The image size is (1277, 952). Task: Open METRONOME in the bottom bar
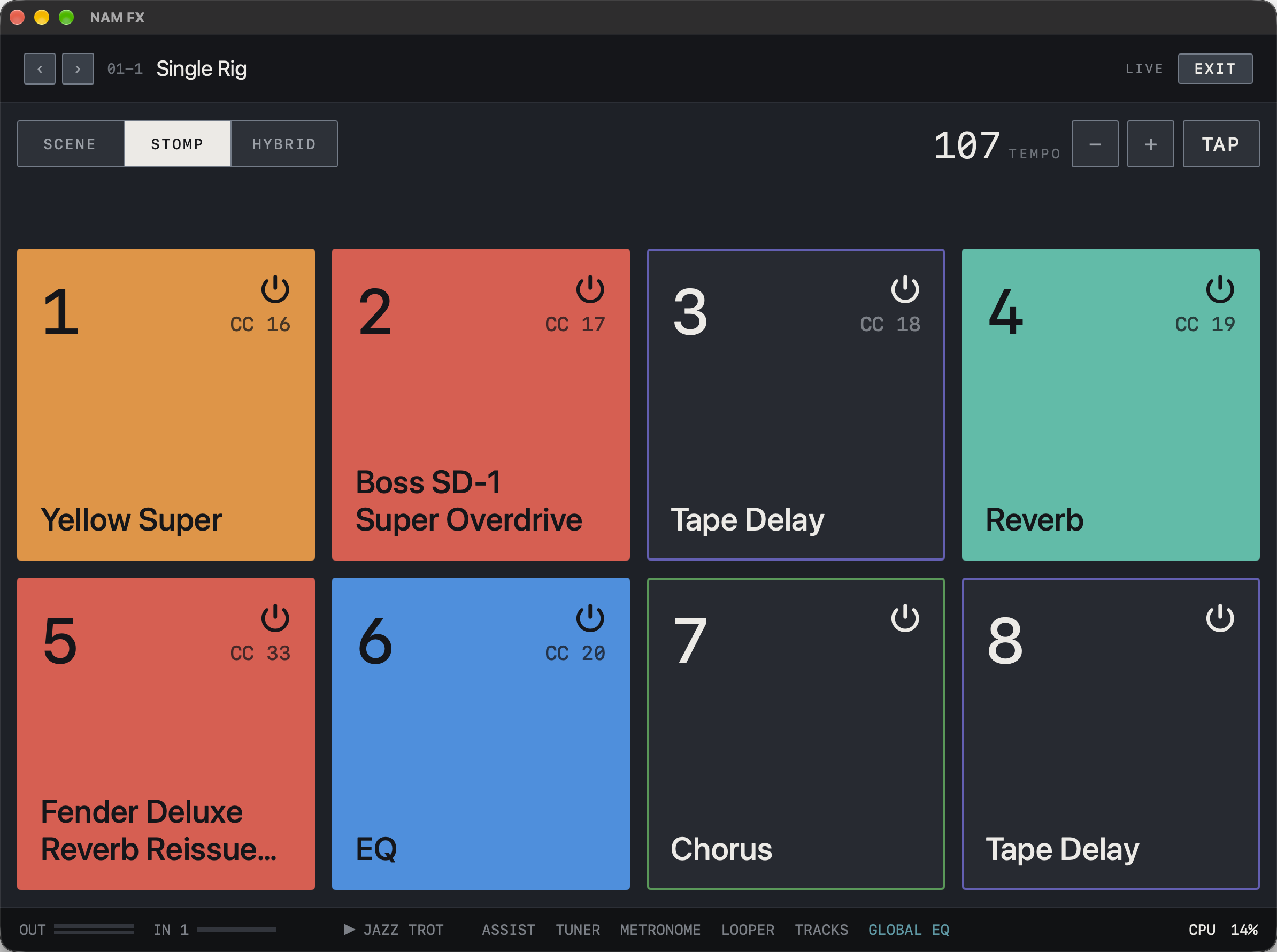point(660,930)
